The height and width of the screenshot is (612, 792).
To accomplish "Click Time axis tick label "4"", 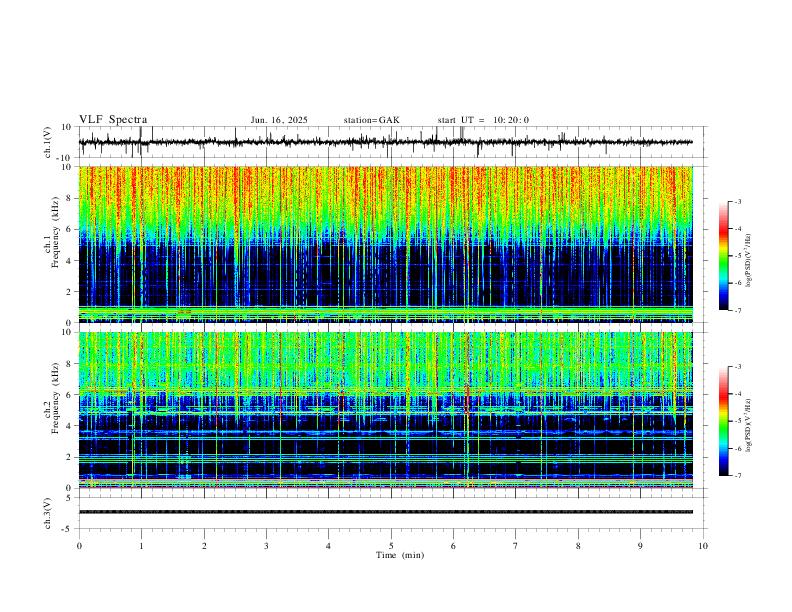I will (329, 546).
